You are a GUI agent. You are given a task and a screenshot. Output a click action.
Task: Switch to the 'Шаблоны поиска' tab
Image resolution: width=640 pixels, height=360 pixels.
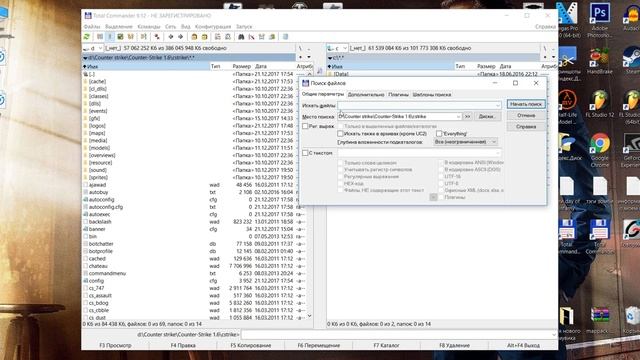tap(431, 94)
